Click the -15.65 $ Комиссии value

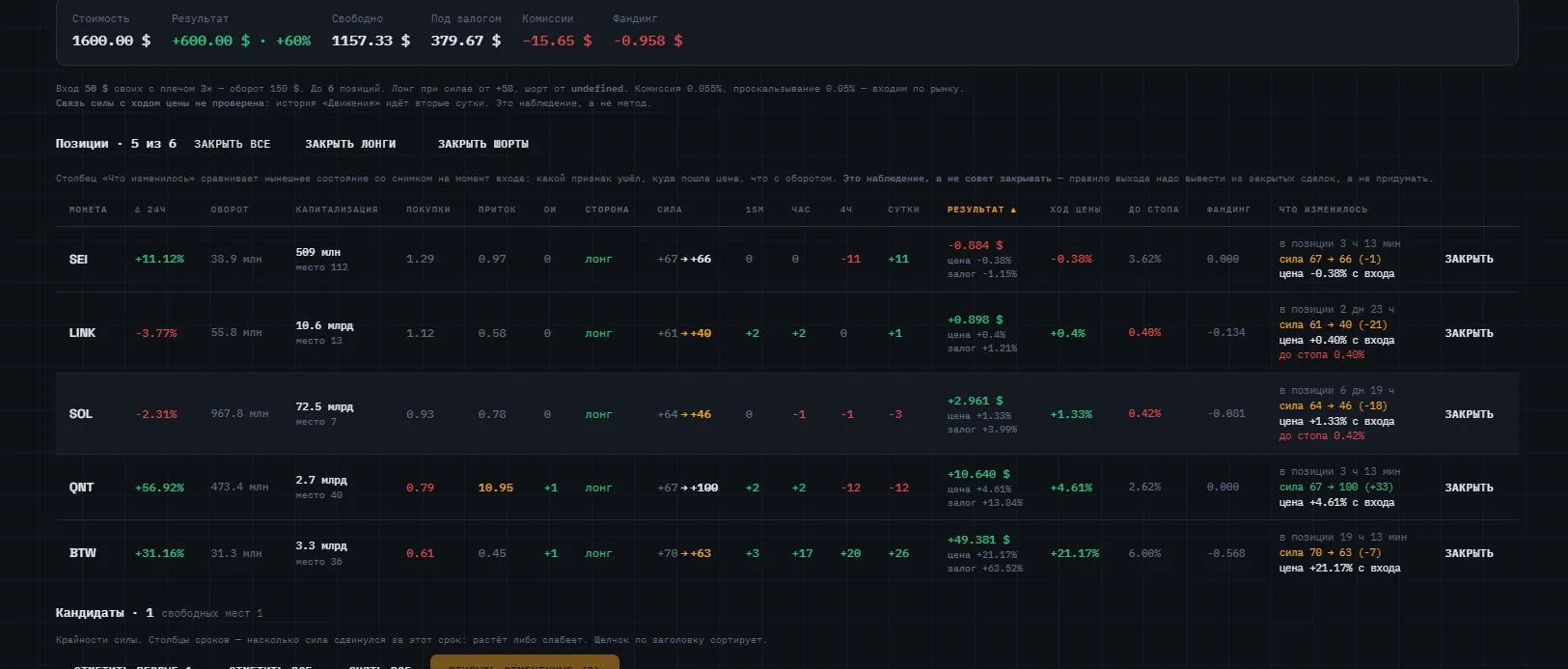point(557,41)
